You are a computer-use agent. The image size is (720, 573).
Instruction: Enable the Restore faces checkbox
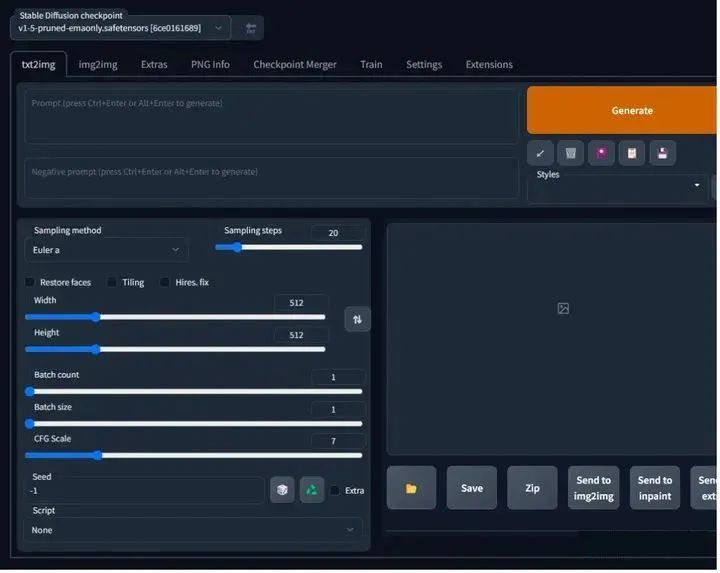point(30,282)
